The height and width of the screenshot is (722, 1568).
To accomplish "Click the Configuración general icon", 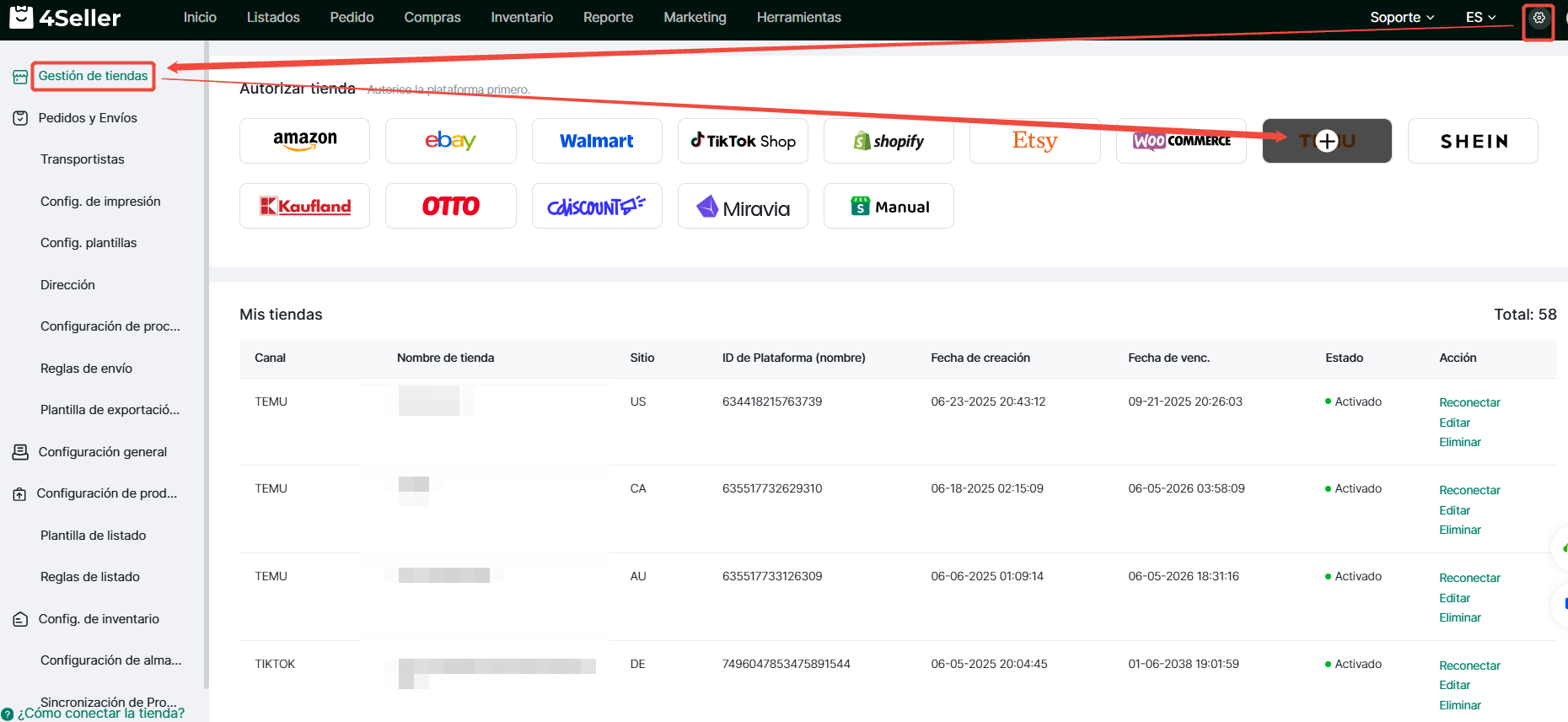I will 20,452.
